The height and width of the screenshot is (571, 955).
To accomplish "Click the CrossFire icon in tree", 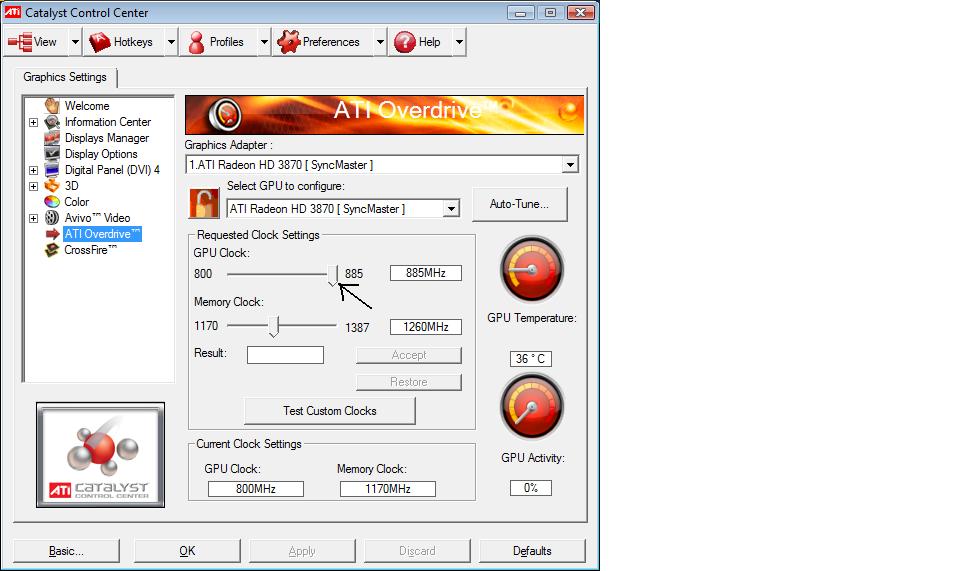I will coord(52,250).
